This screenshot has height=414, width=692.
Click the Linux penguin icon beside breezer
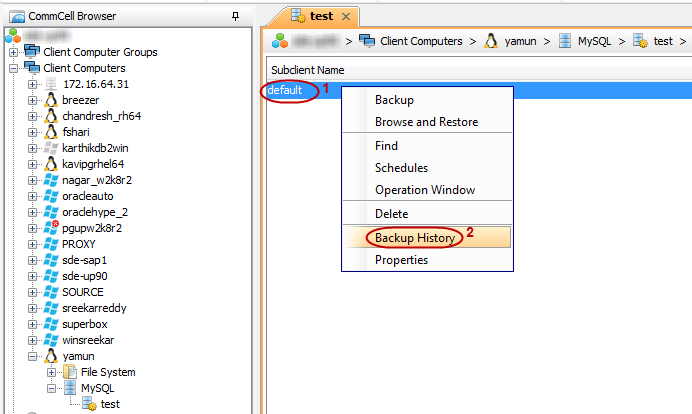point(51,100)
